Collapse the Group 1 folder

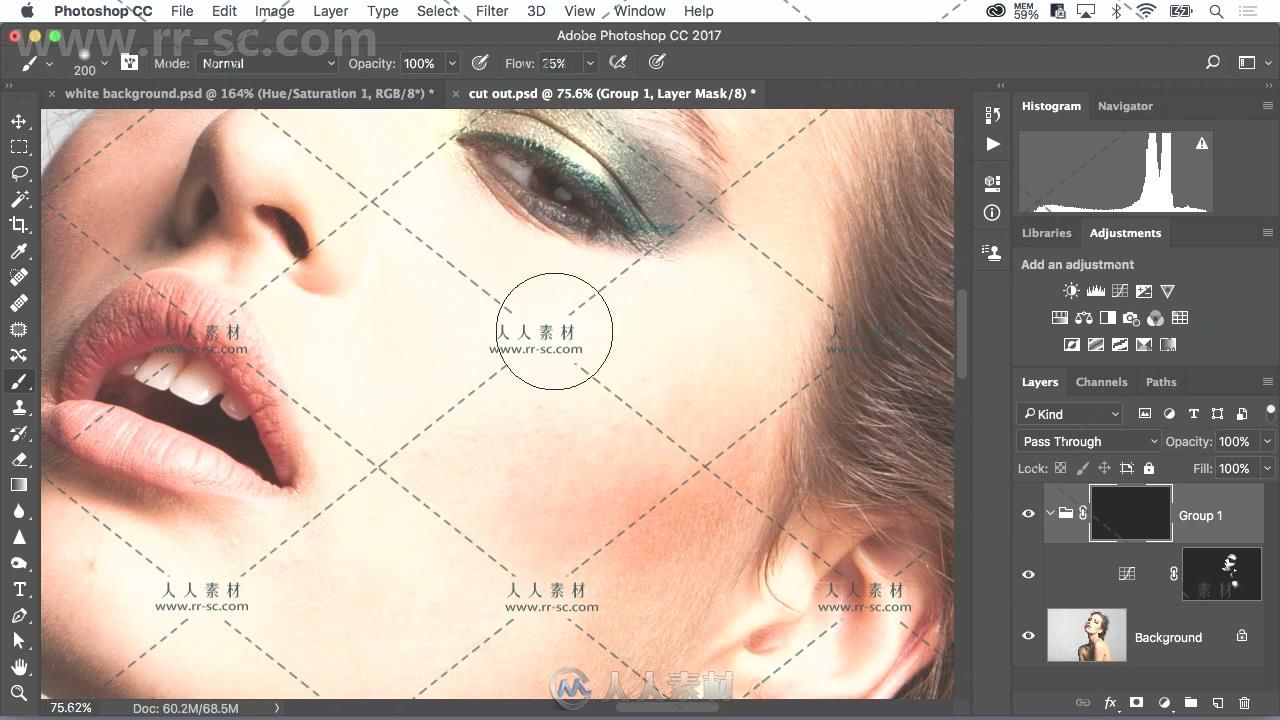[x=1050, y=514]
